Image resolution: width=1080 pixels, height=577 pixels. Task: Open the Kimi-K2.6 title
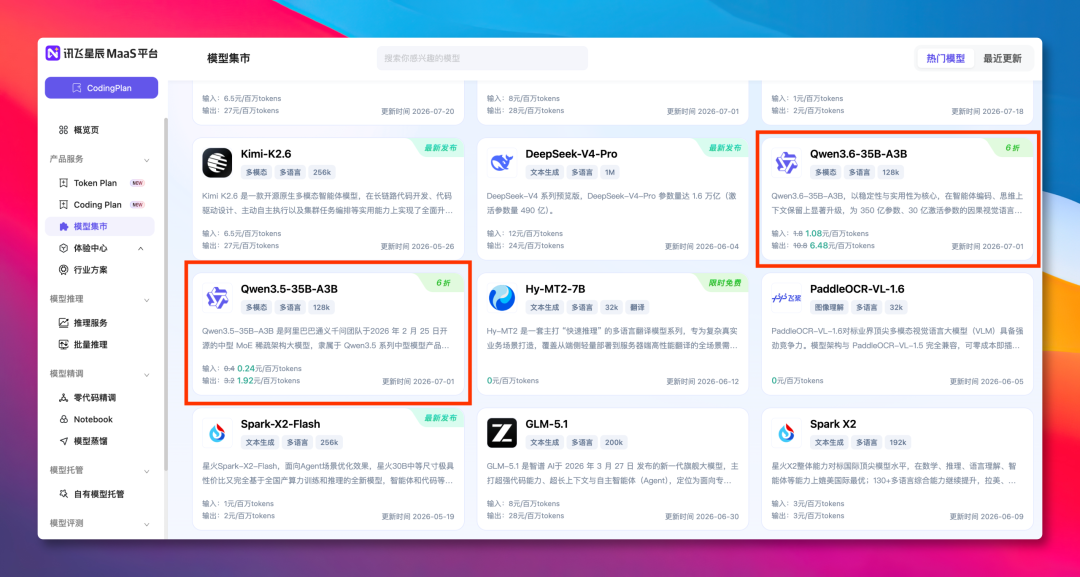coord(266,154)
